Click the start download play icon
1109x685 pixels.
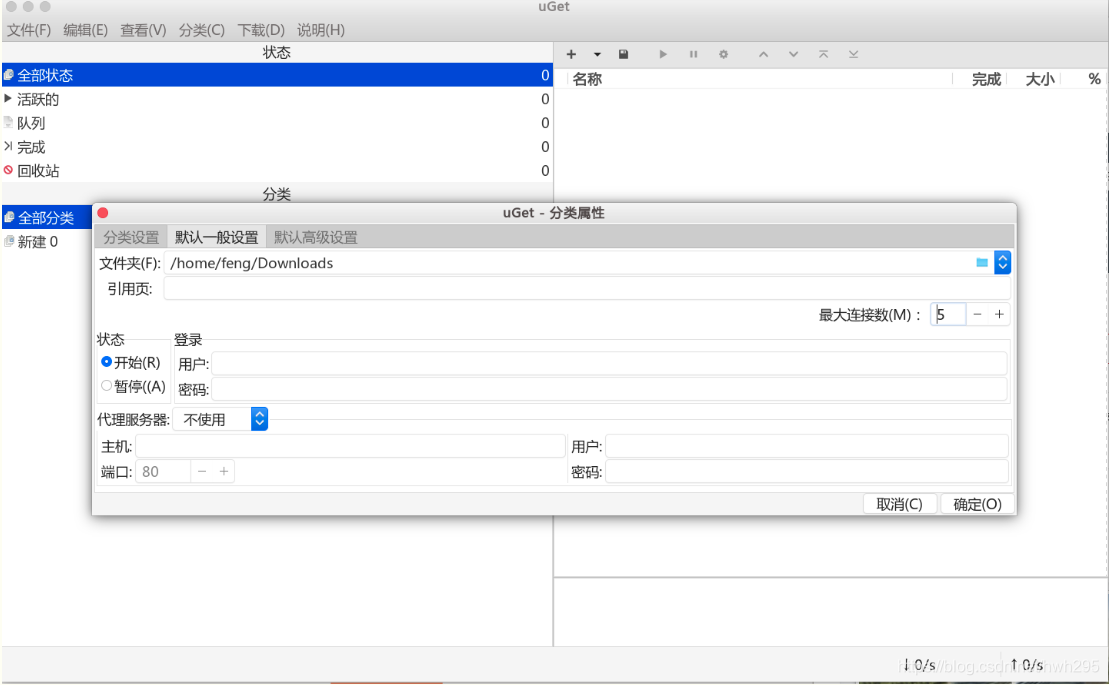coord(663,54)
